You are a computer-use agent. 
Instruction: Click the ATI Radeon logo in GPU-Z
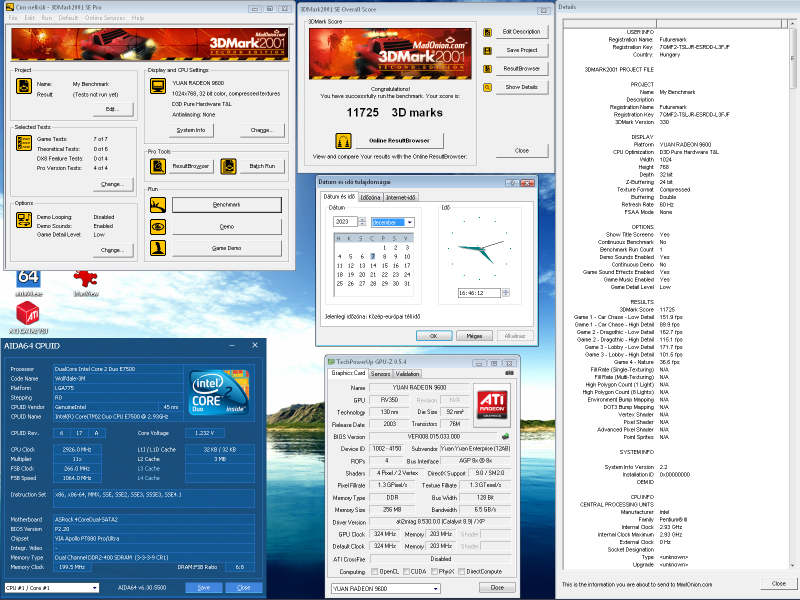(492, 404)
